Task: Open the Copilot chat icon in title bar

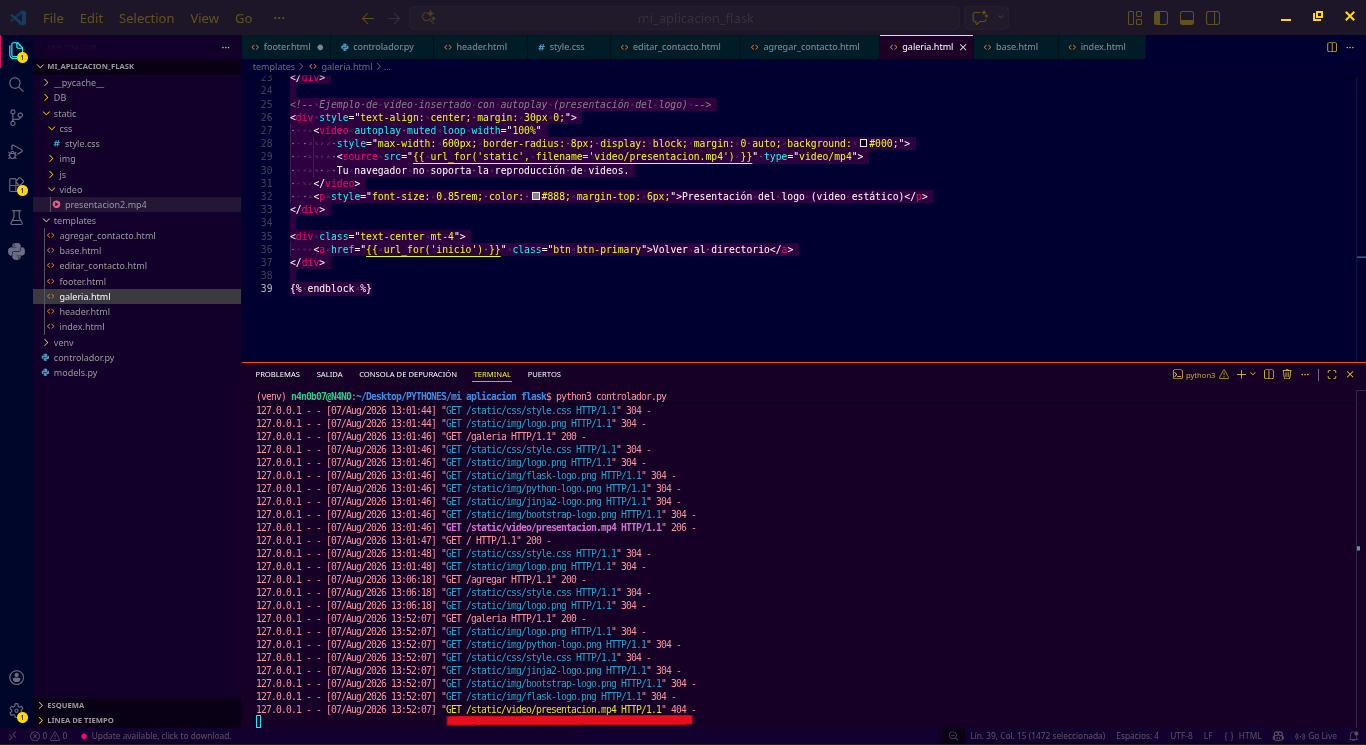Action: [979, 18]
